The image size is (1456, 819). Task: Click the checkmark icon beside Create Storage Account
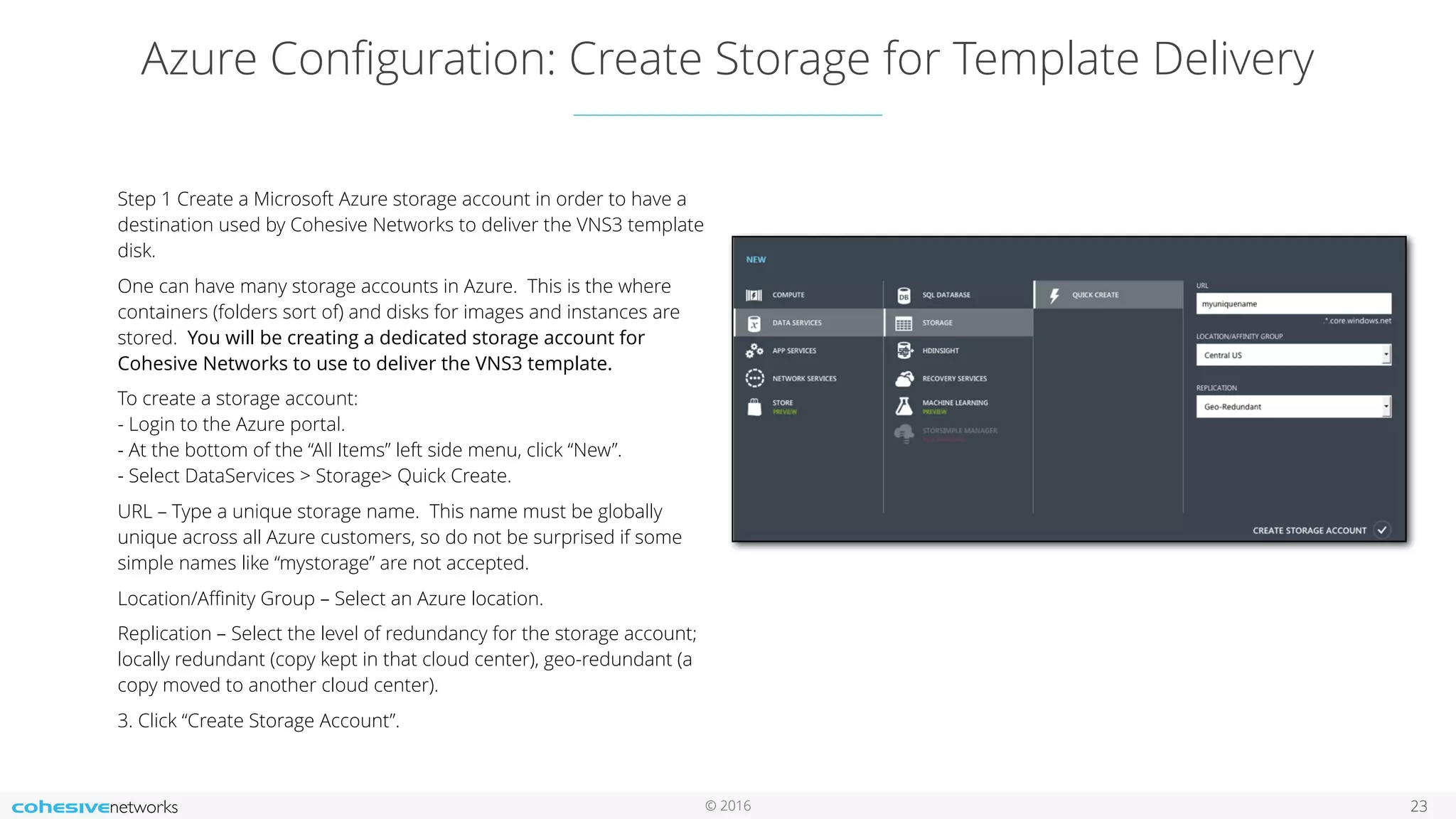click(1382, 530)
